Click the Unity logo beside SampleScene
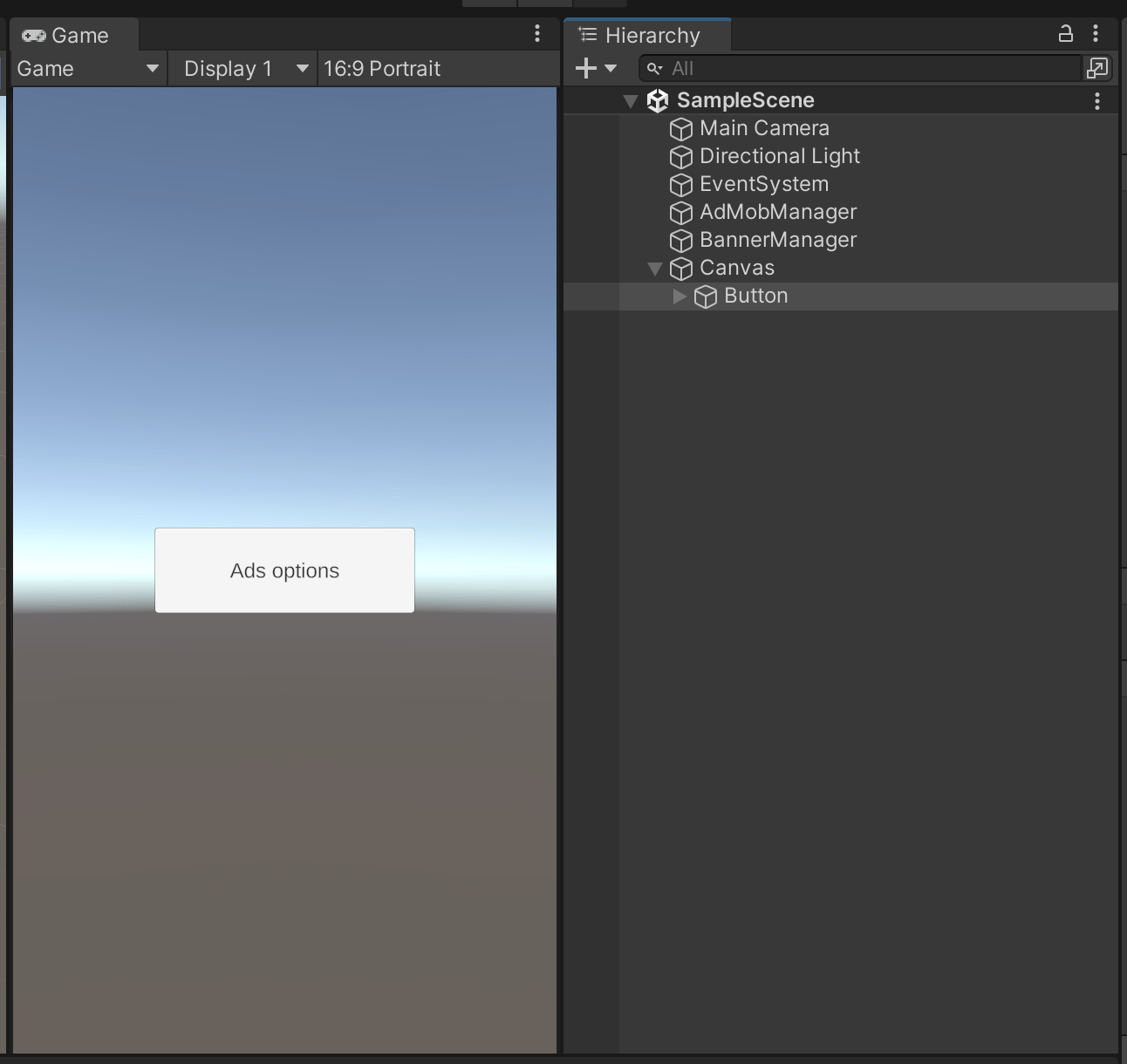 pos(658,101)
